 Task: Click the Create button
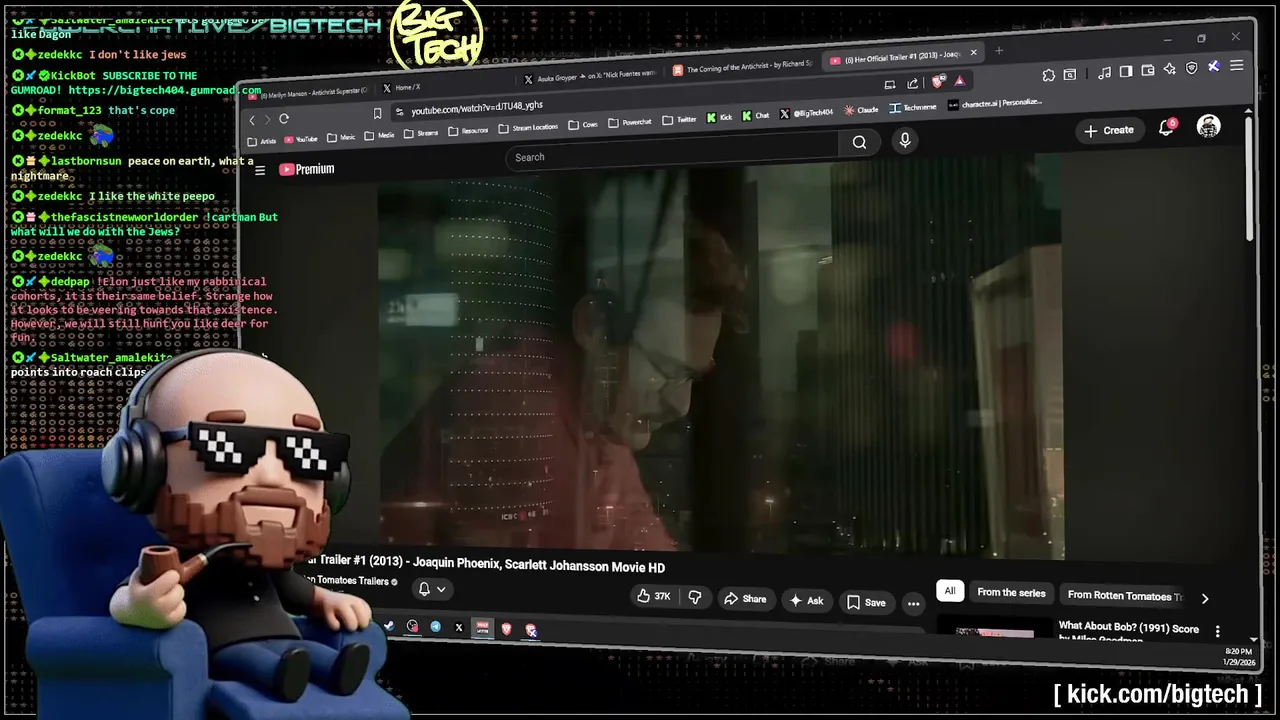pyautogui.click(x=1109, y=130)
